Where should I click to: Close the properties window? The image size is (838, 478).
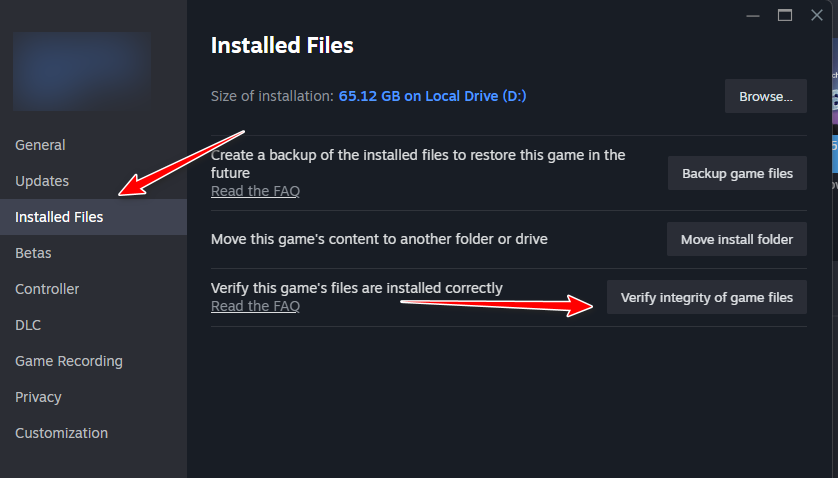pos(818,15)
